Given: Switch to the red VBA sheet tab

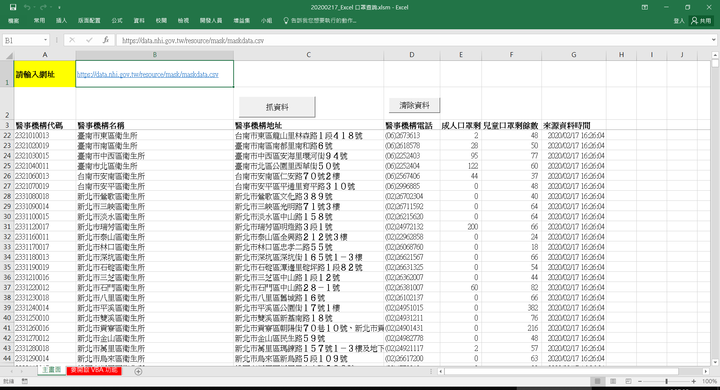Looking at the screenshot, I should tap(94, 370).
